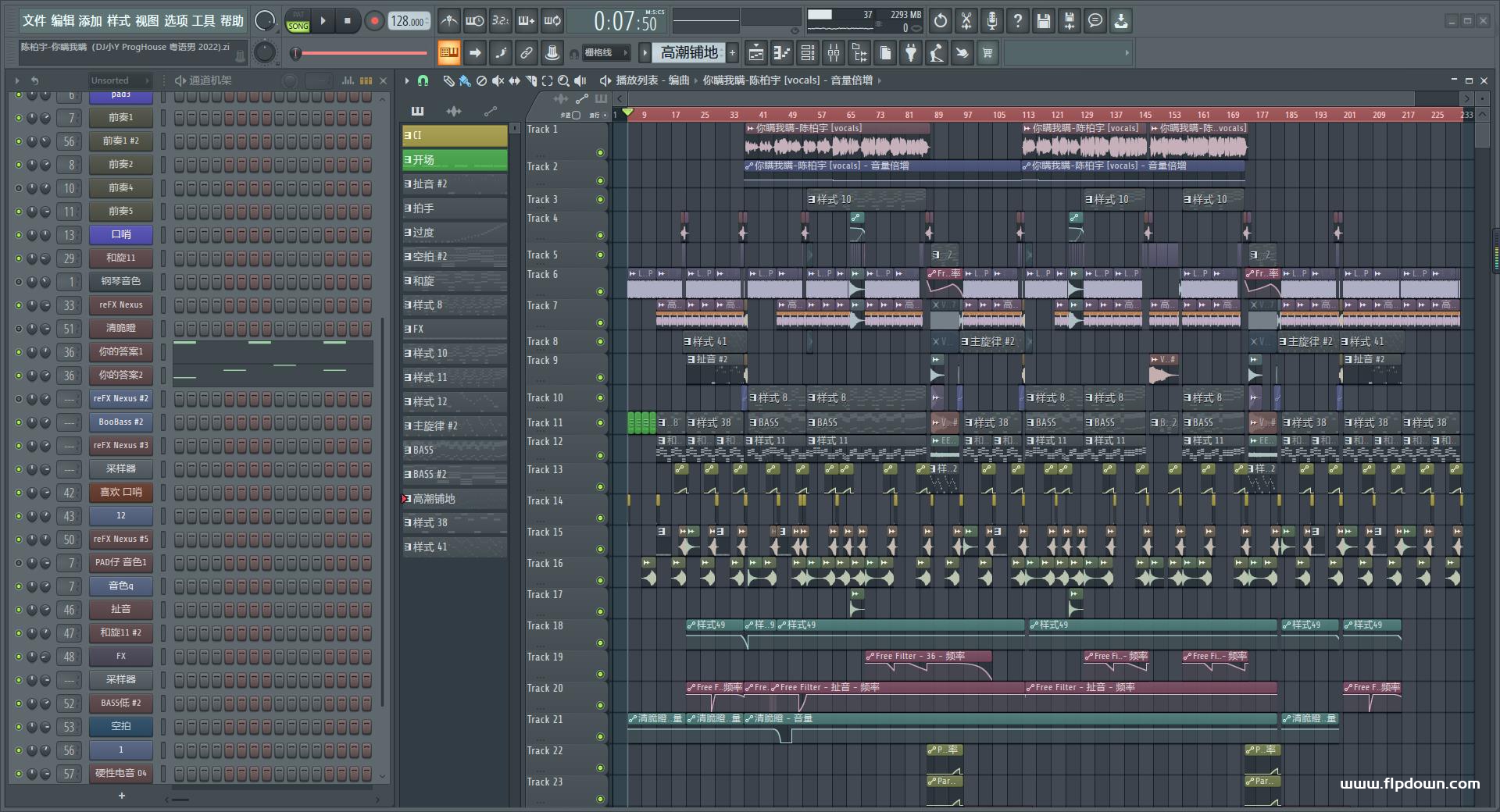1500x812 pixels.
Task: Toggle mute LED for BooBass #2 channel
Action: 19,422
